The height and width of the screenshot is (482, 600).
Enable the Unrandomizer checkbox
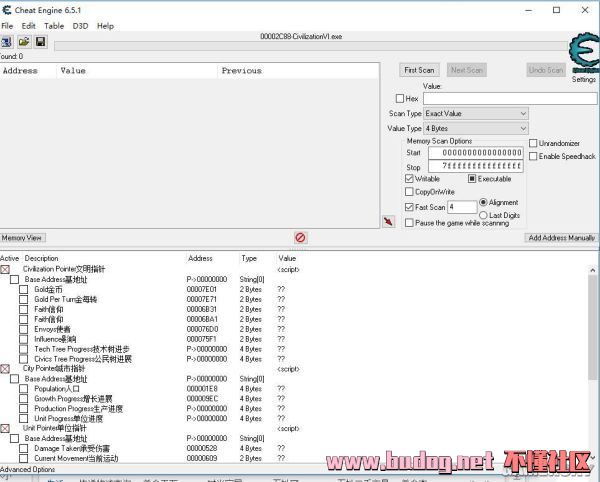(533, 143)
